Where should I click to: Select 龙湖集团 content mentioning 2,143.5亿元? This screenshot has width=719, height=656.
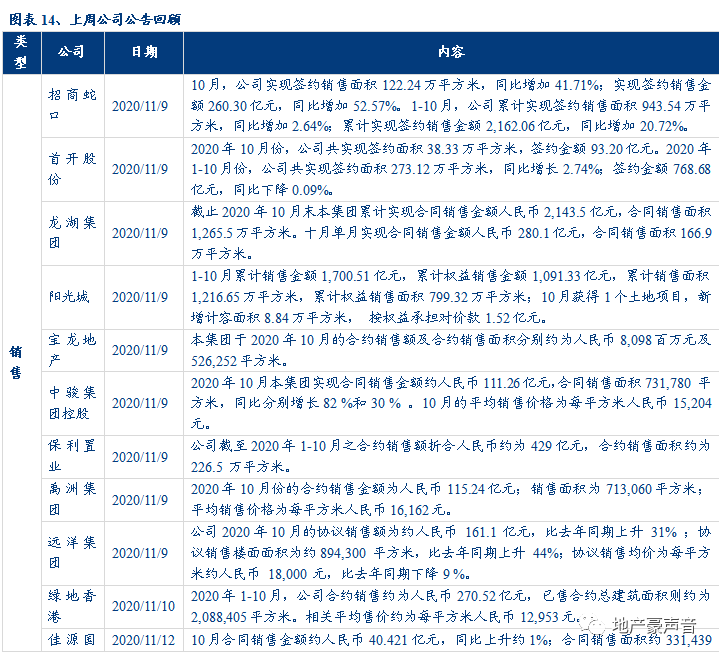(x=451, y=233)
